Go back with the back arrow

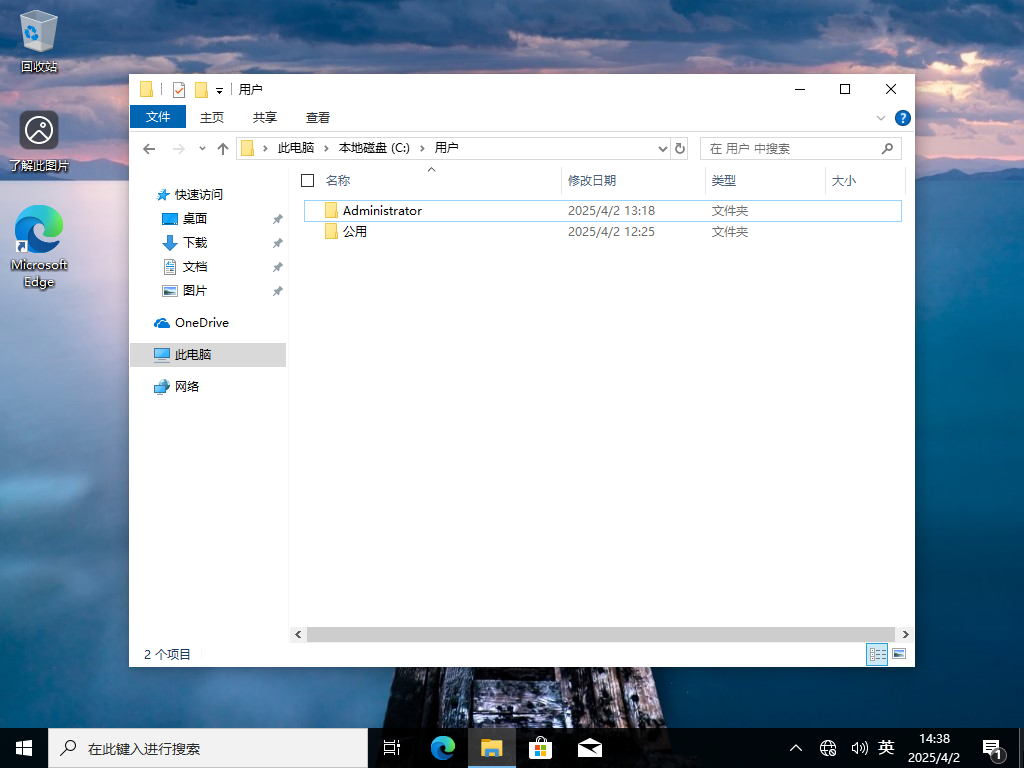click(x=149, y=149)
